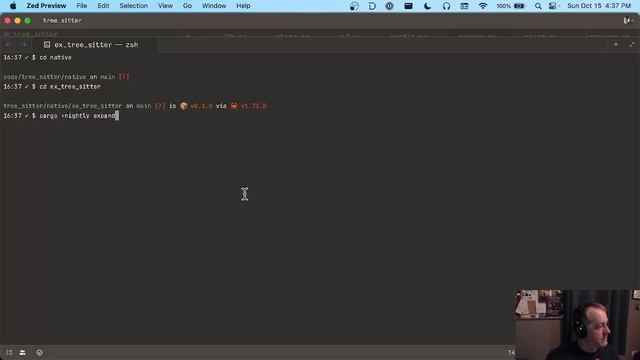Open the Help menu
The height and width of the screenshot is (360, 640).
(243, 6)
